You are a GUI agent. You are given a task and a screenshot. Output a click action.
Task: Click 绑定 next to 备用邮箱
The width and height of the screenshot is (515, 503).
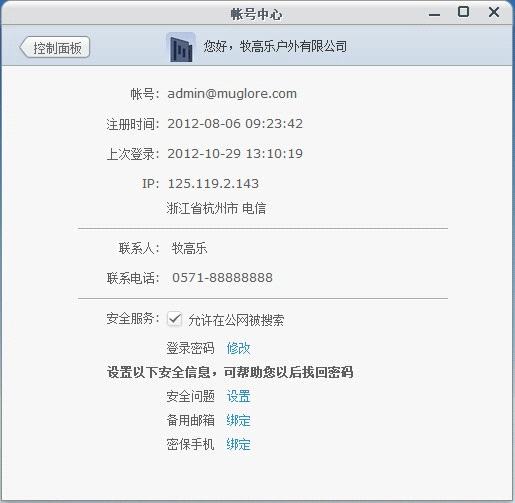tap(238, 420)
